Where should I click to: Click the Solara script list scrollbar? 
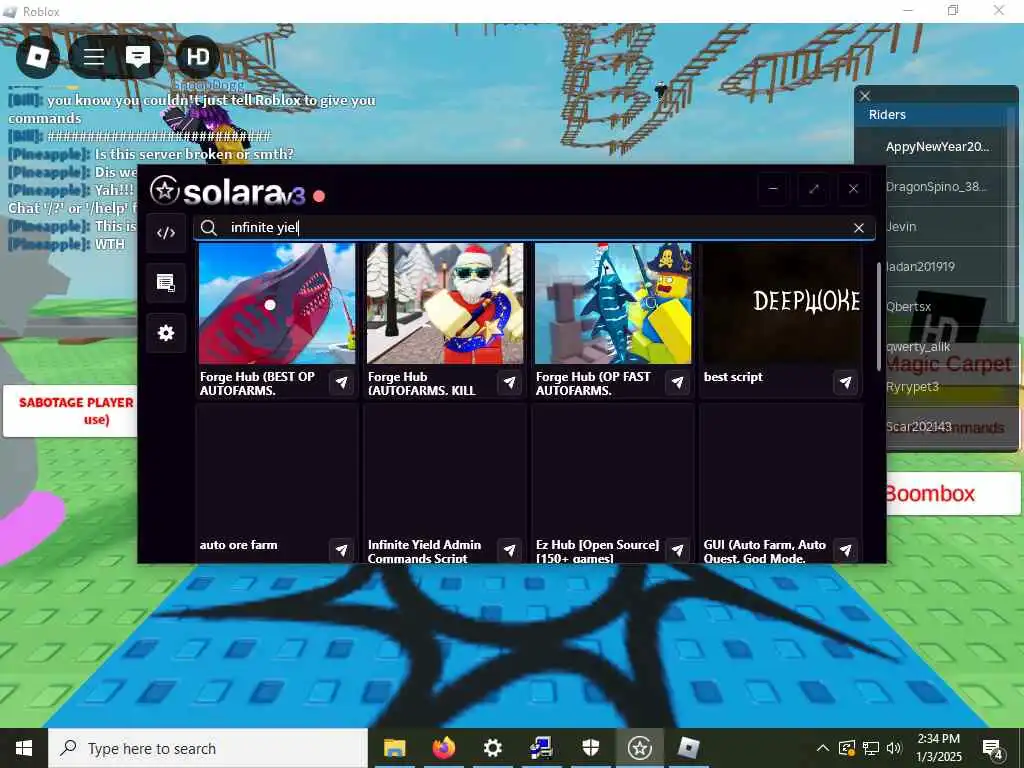coord(879,317)
